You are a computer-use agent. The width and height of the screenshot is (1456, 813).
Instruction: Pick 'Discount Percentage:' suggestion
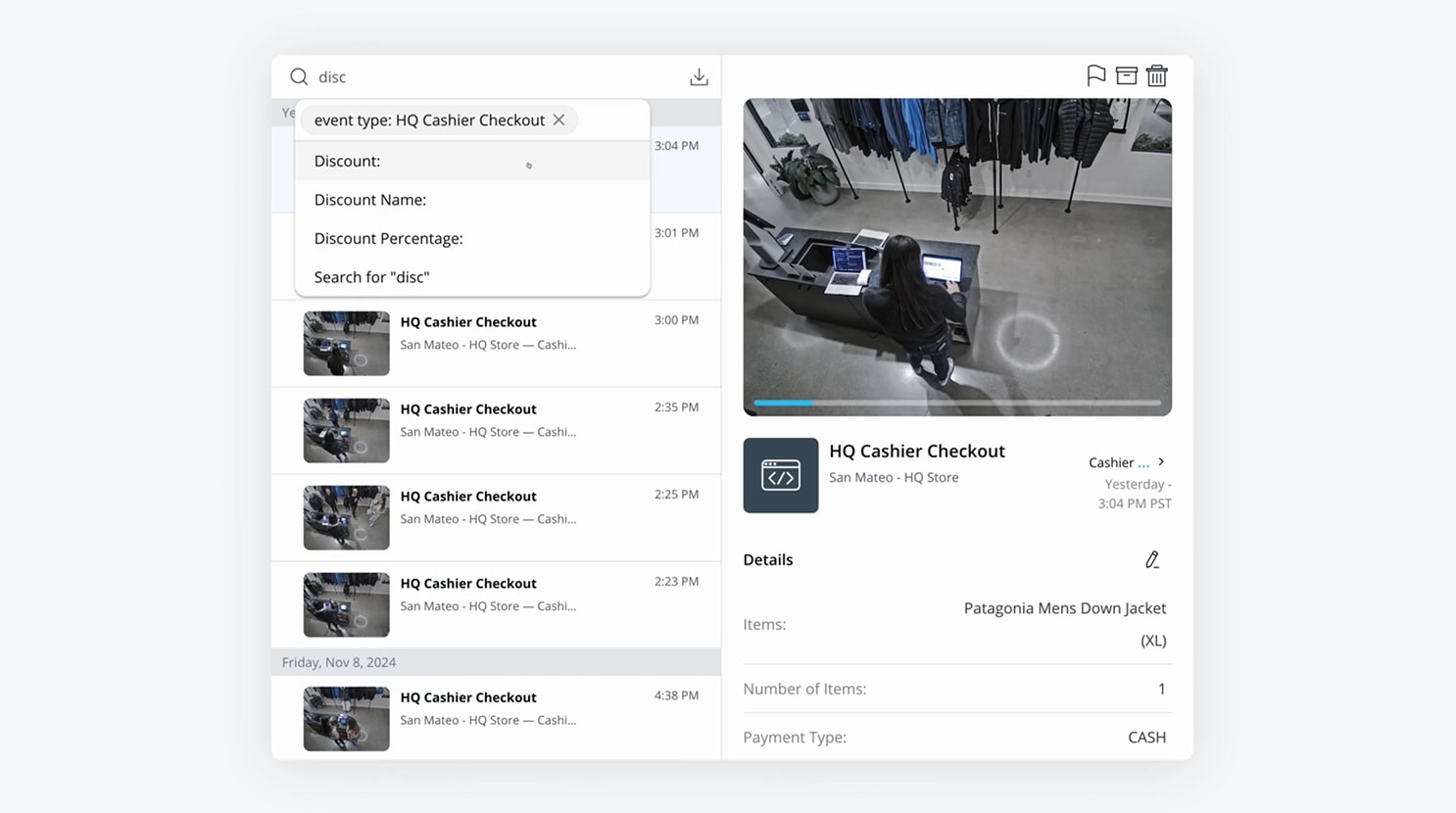tap(389, 238)
